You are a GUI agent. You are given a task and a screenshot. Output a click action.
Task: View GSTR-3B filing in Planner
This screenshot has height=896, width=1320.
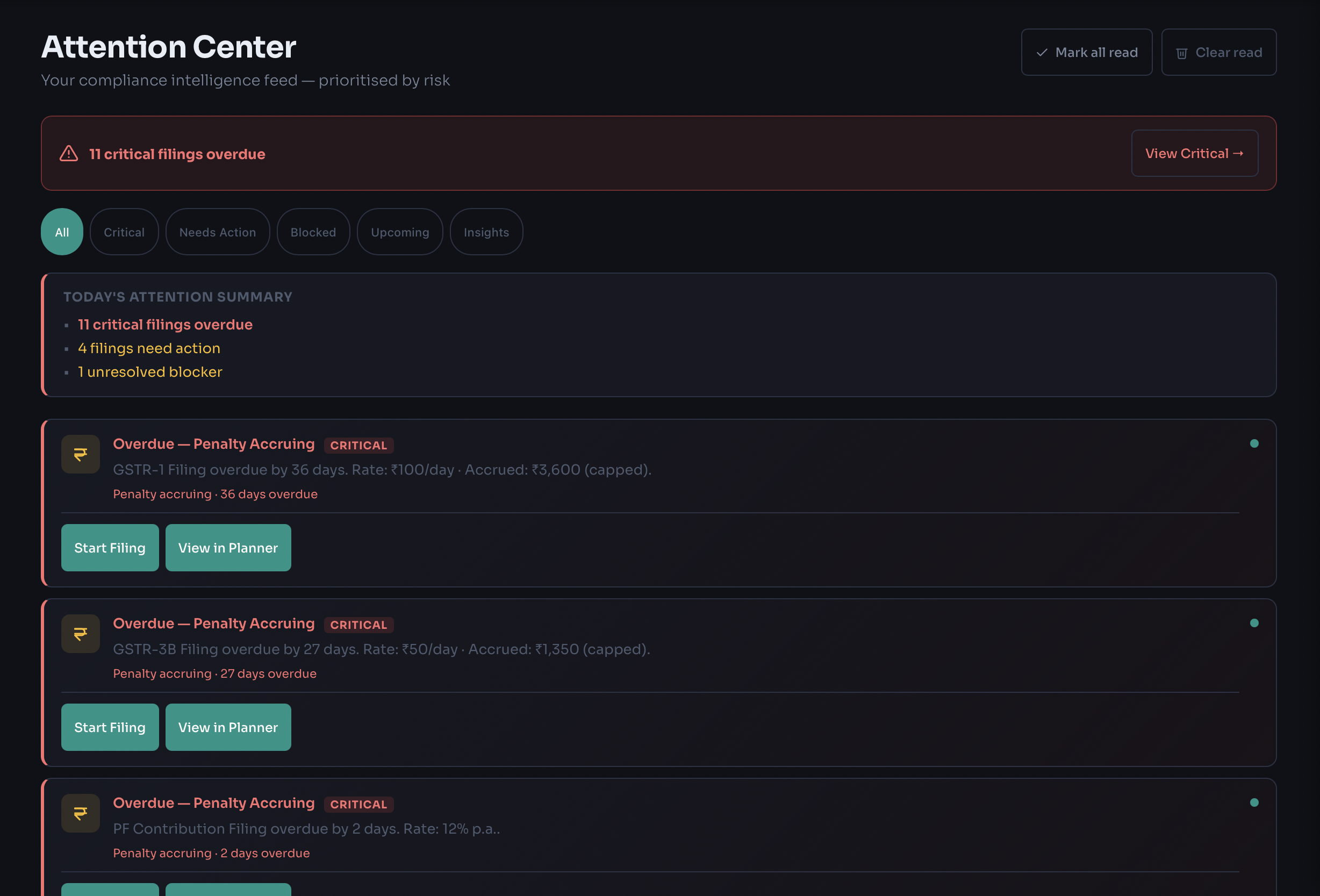228,727
